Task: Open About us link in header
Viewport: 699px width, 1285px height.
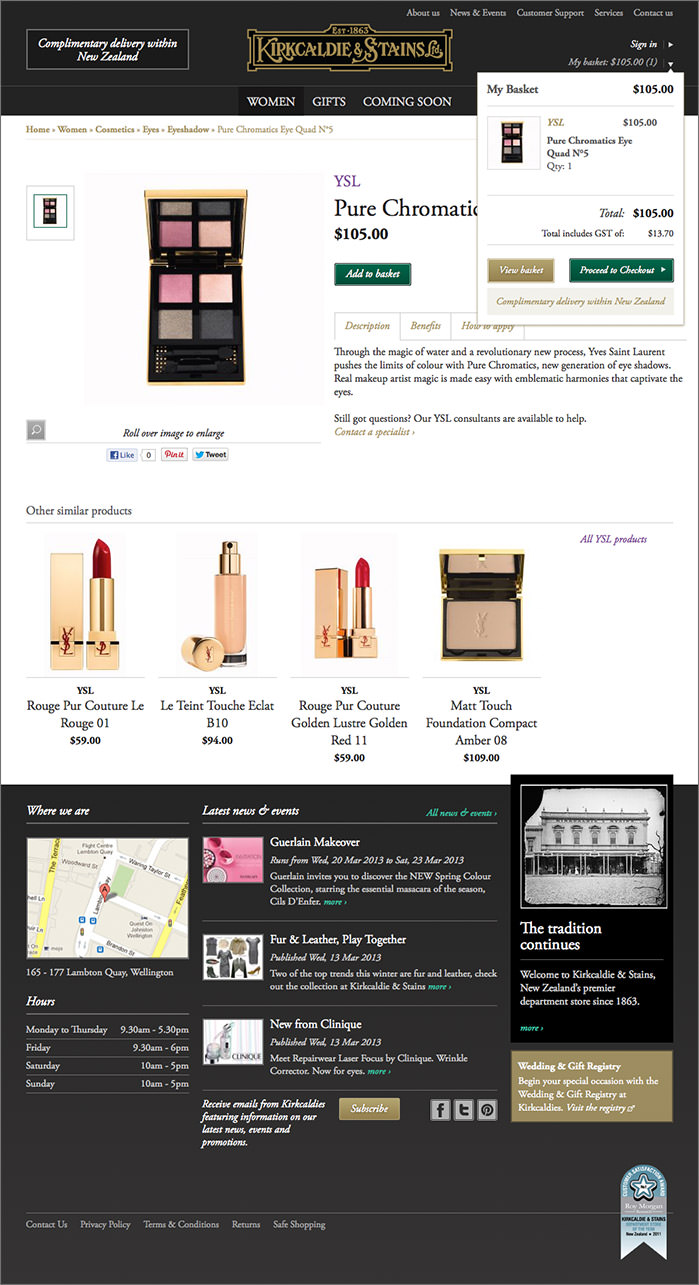Action: point(423,13)
